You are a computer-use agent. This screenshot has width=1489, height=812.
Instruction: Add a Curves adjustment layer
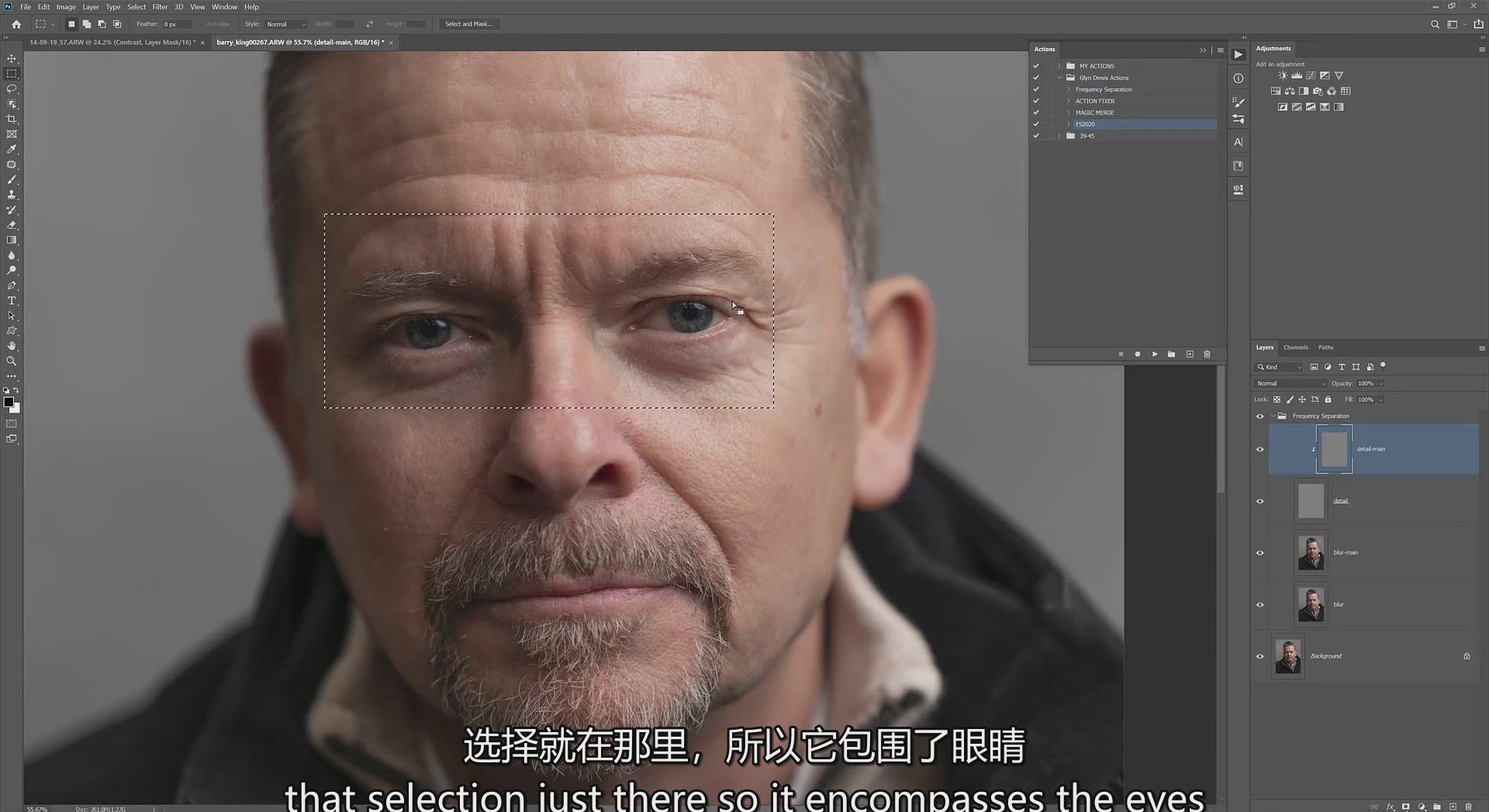1311,75
